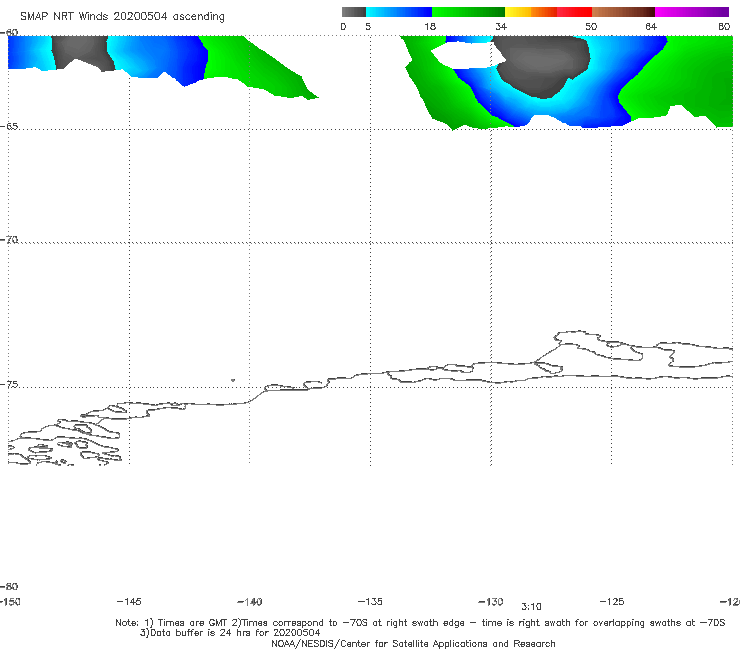Click the colorbar label "18"
This screenshot has width=740, height=650.
(x=430, y=26)
